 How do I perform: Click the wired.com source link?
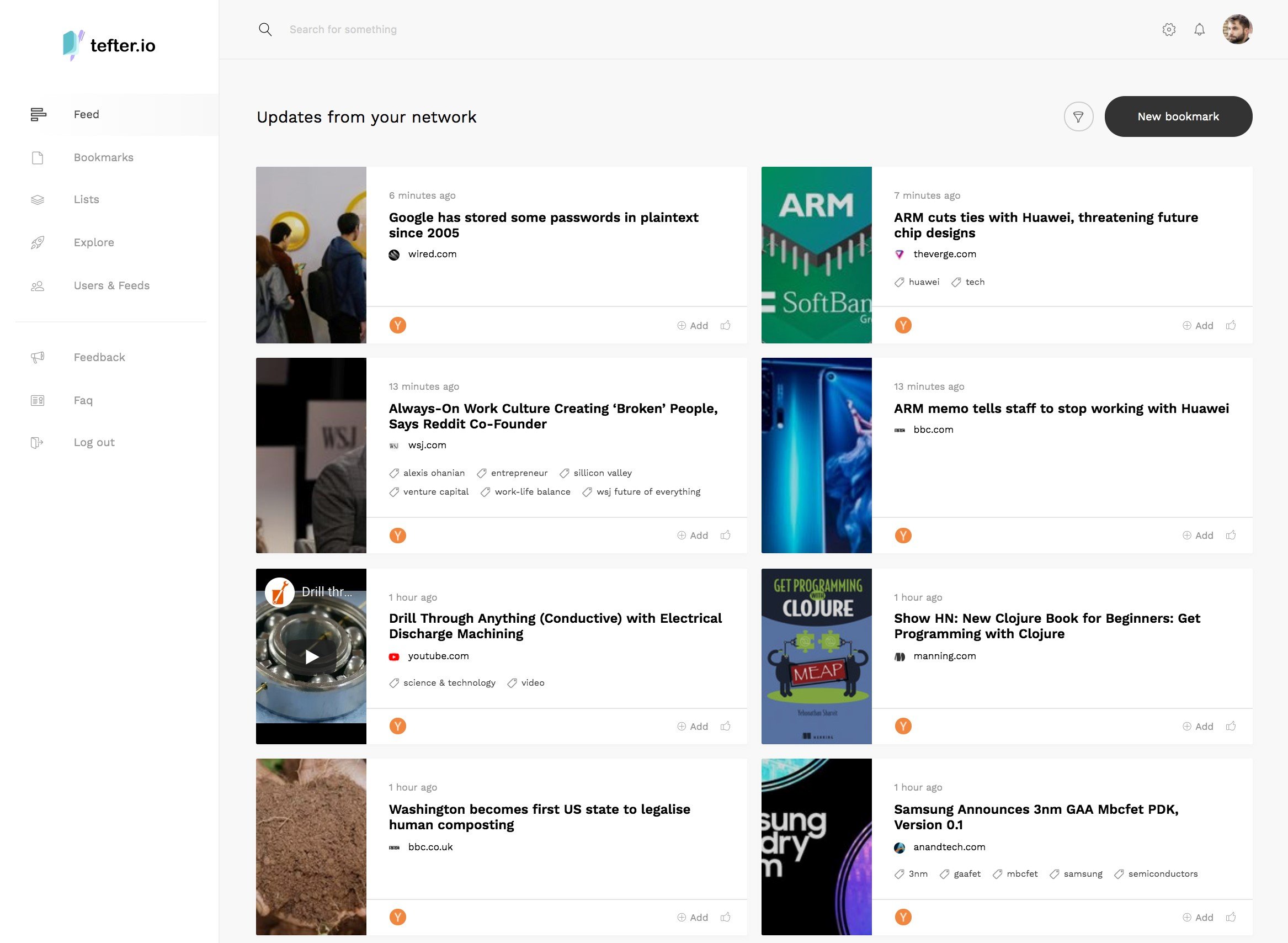[423, 255]
